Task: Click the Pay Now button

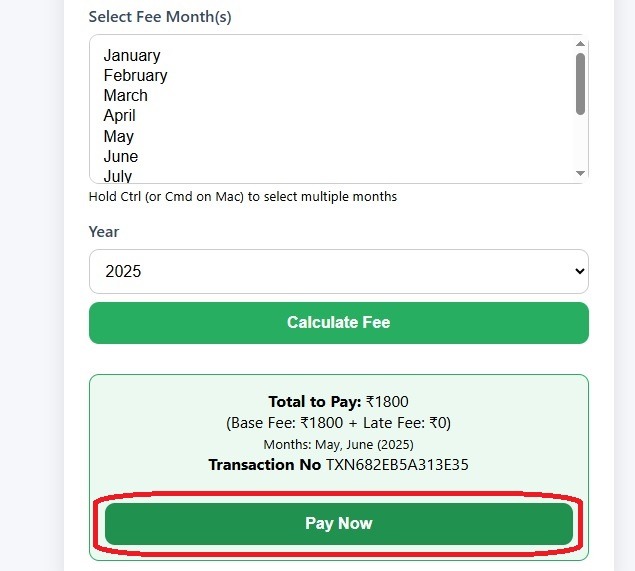Action: (339, 524)
